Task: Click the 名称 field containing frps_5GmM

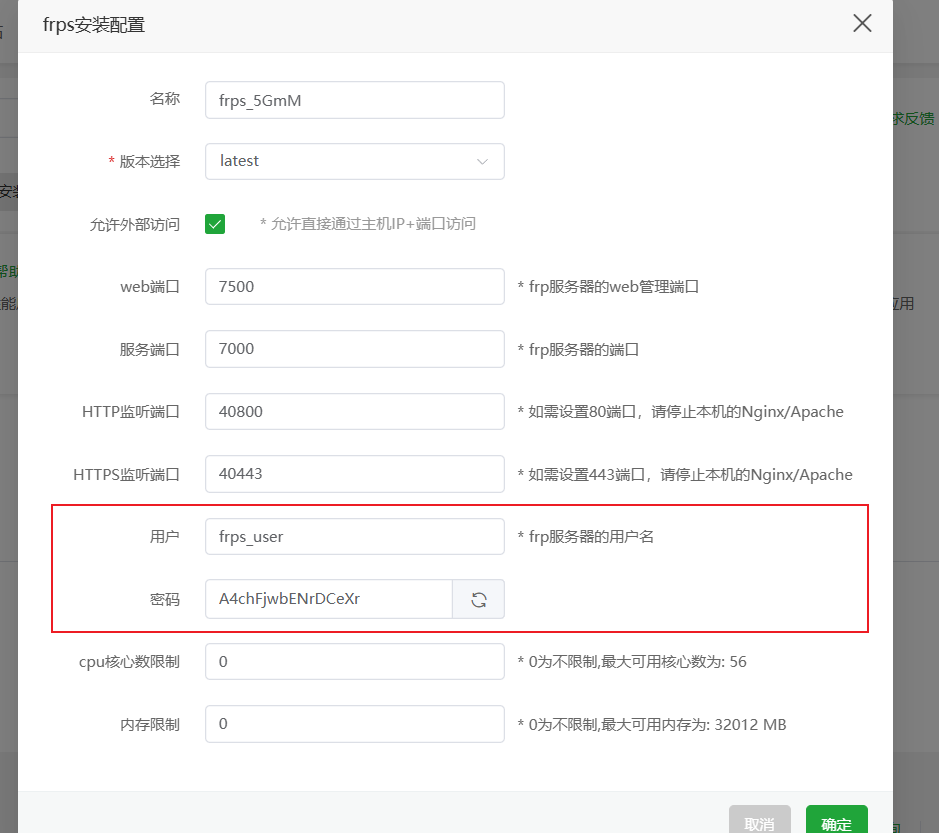Action: point(354,100)
